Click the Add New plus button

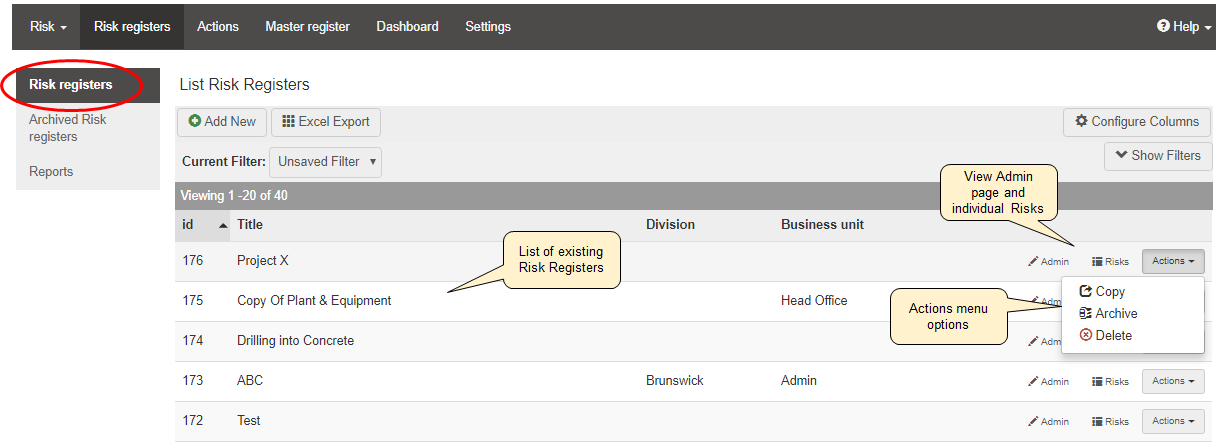click(x=222, y=122)
